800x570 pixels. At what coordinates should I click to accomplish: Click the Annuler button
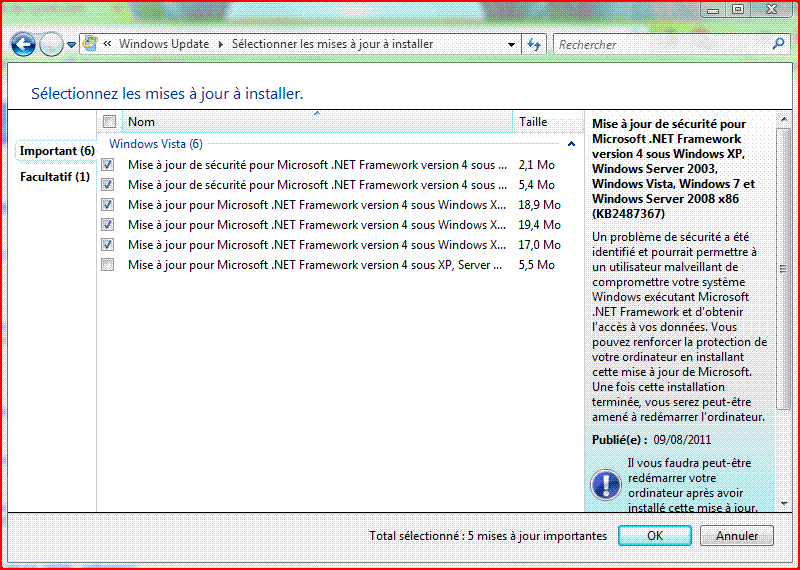737,535
